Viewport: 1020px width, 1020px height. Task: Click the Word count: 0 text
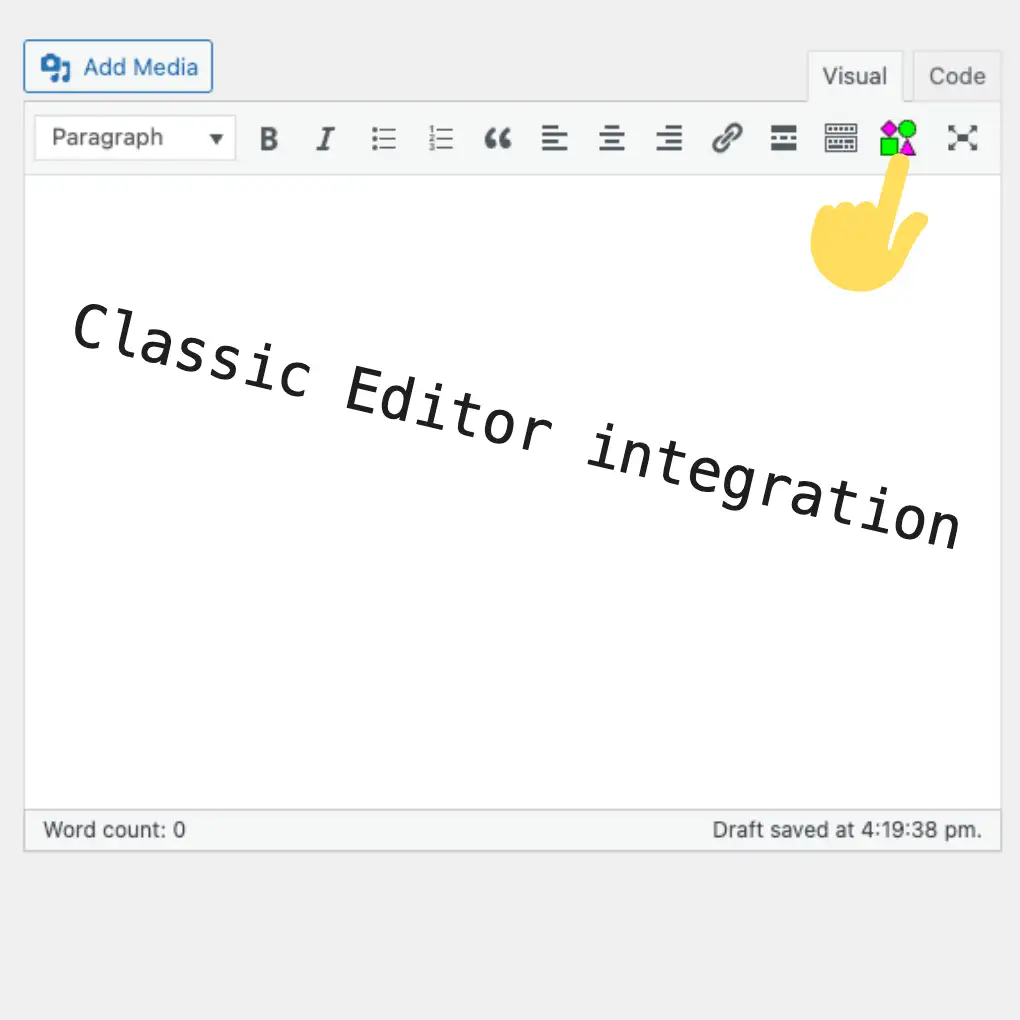coord(114,829)
